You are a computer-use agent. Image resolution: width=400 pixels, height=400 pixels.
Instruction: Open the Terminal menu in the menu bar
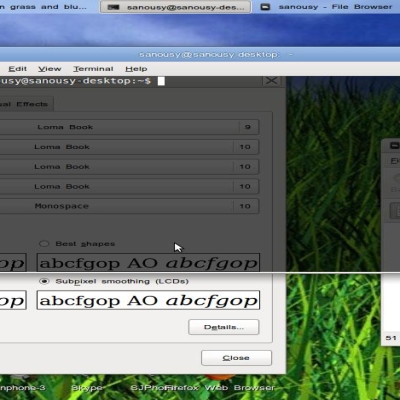coord(93,69)
